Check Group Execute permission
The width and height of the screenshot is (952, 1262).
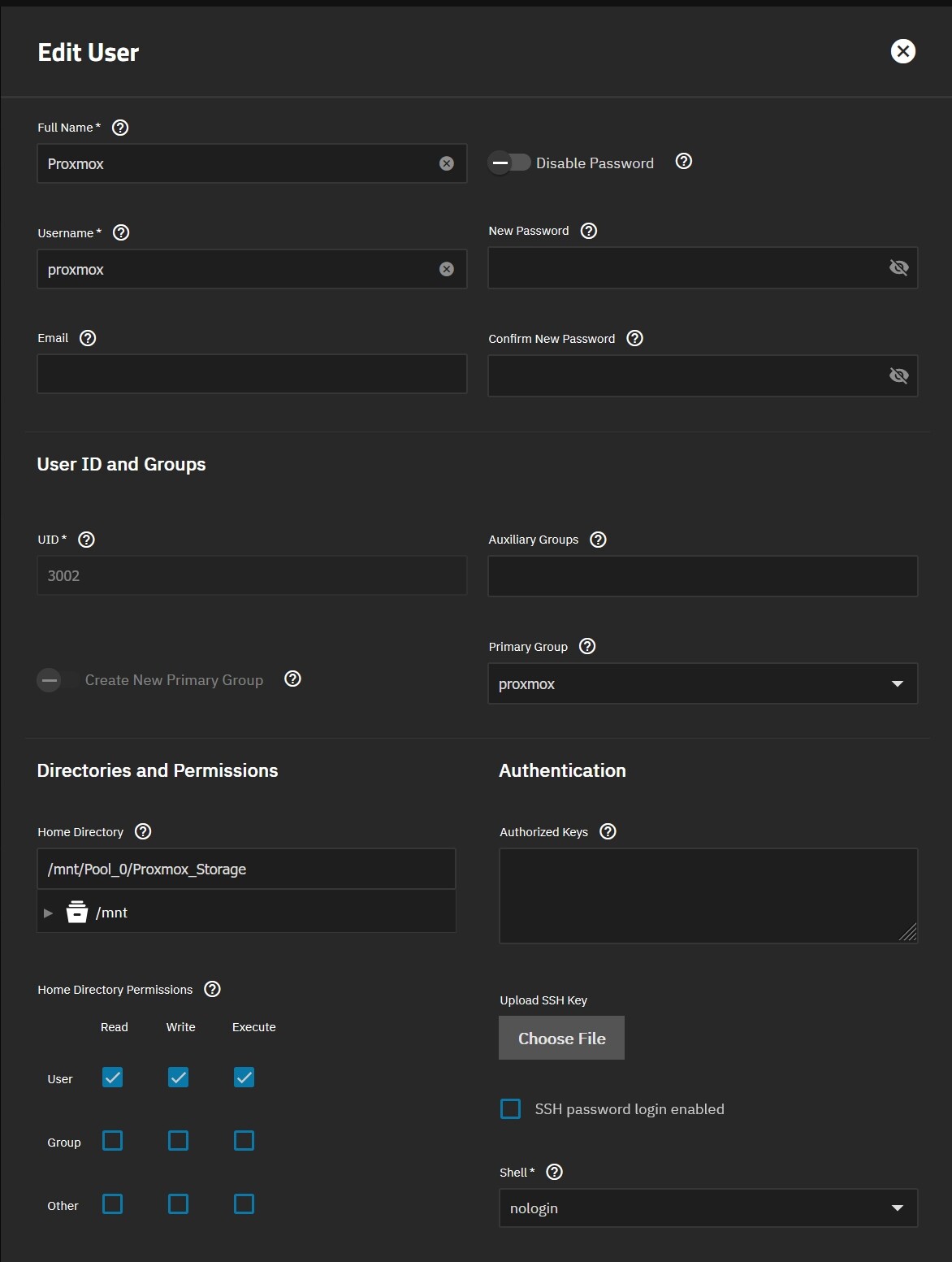coord(244,1141)
